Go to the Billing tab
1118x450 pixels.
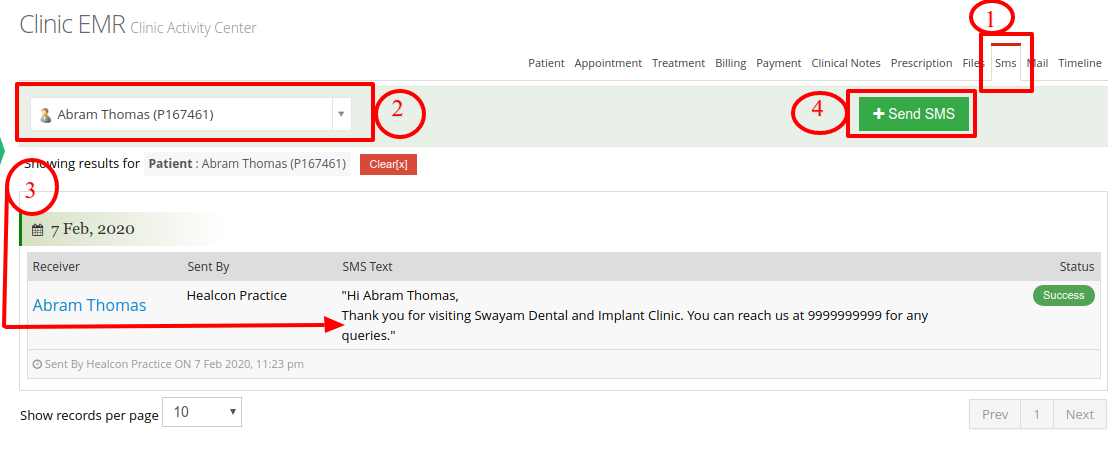[730, 63]
